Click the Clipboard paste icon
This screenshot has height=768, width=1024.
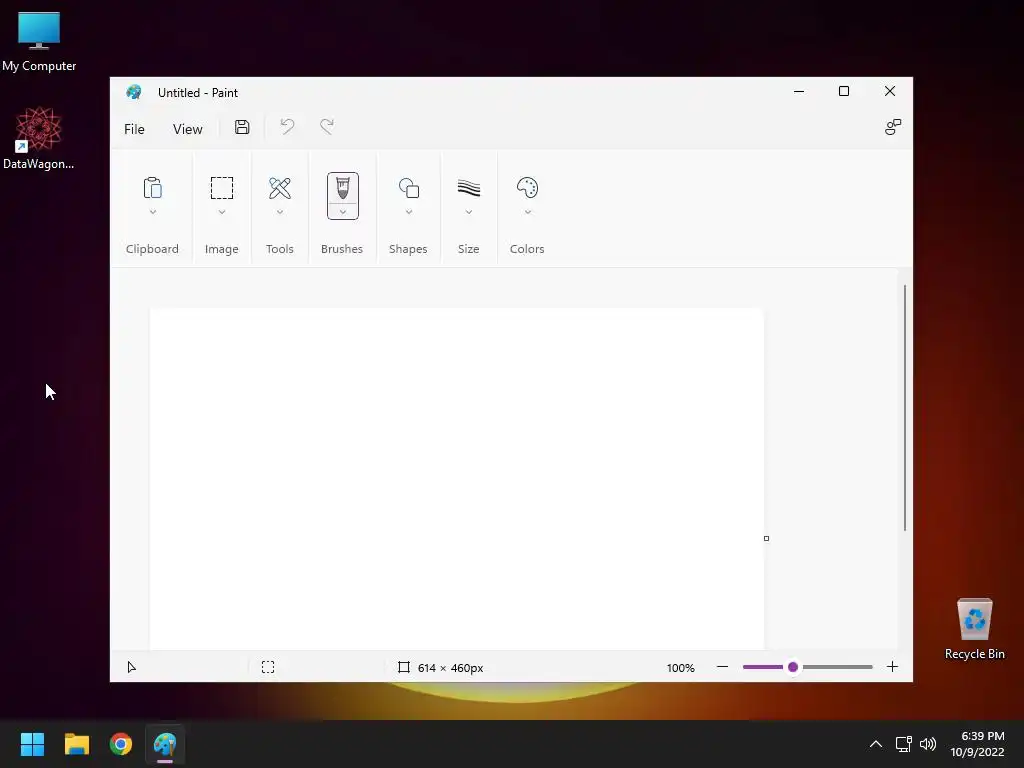point(152,188)
